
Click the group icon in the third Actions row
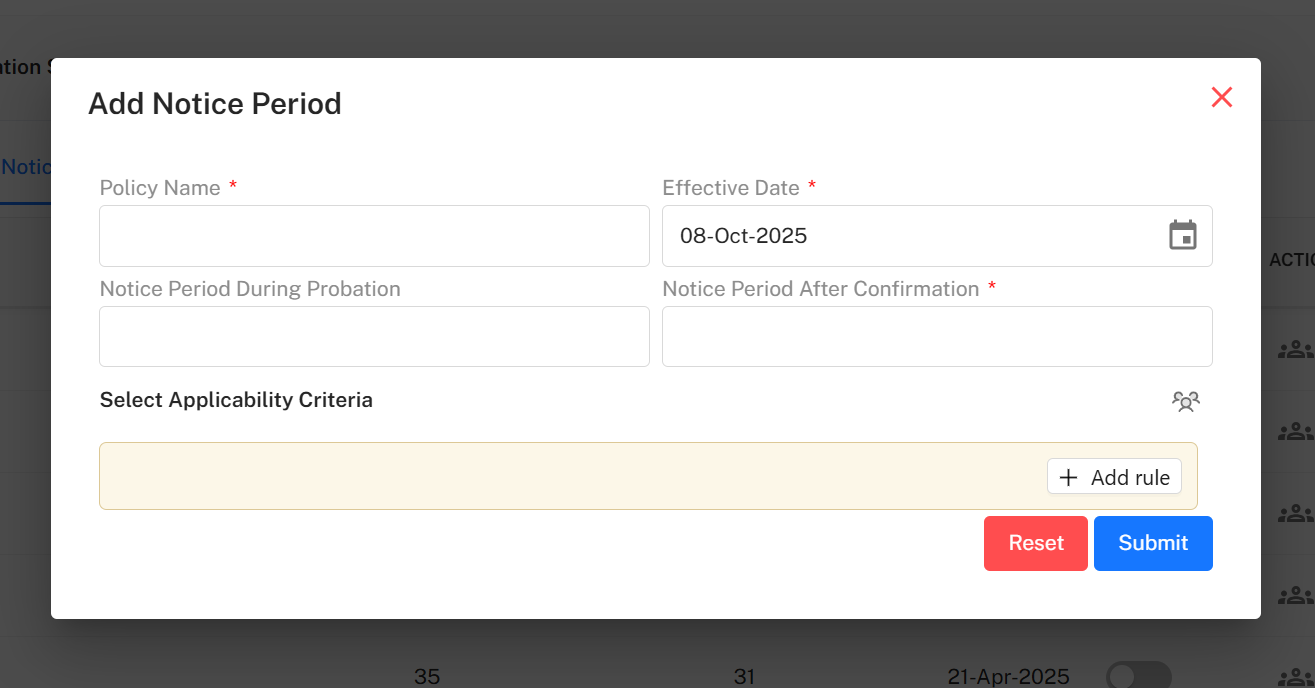pos(1295,513)
